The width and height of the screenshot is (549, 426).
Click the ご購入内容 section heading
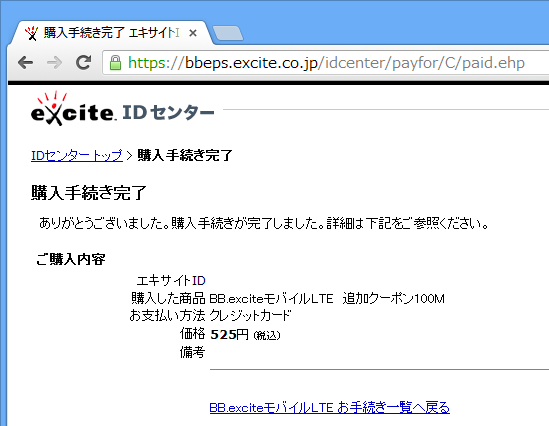pos(71,259)
